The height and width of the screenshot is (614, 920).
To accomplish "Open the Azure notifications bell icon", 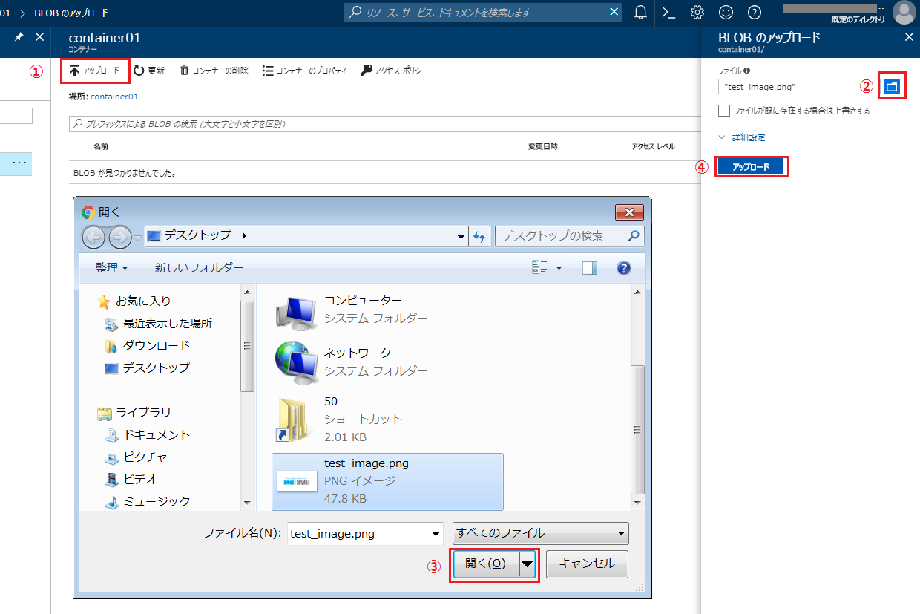I will click(x=640, y=12).
